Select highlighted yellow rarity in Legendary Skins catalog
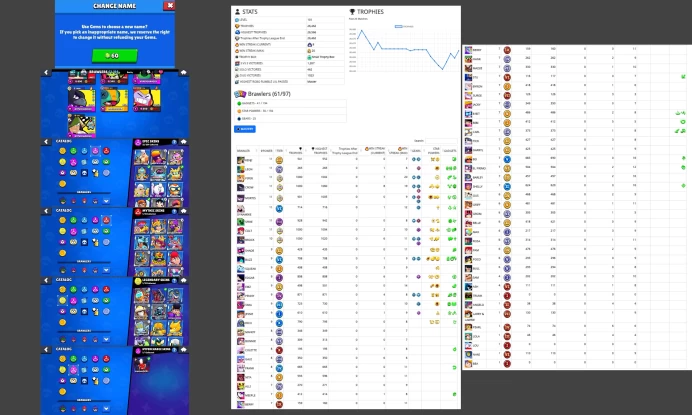Screen dimensions: 692x415 click(63, 301)
